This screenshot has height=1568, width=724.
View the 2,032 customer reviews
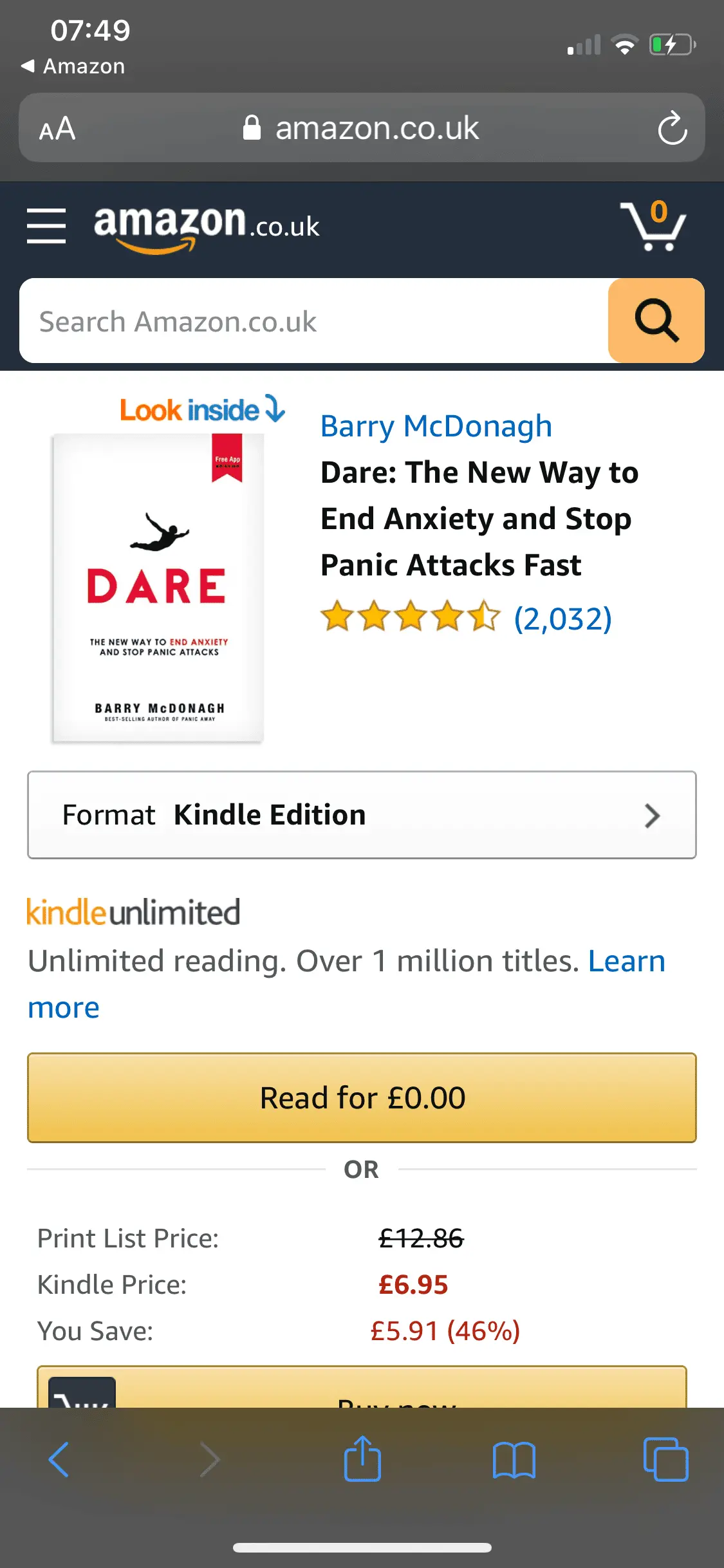pyautogui.click(x=562, y=619)
